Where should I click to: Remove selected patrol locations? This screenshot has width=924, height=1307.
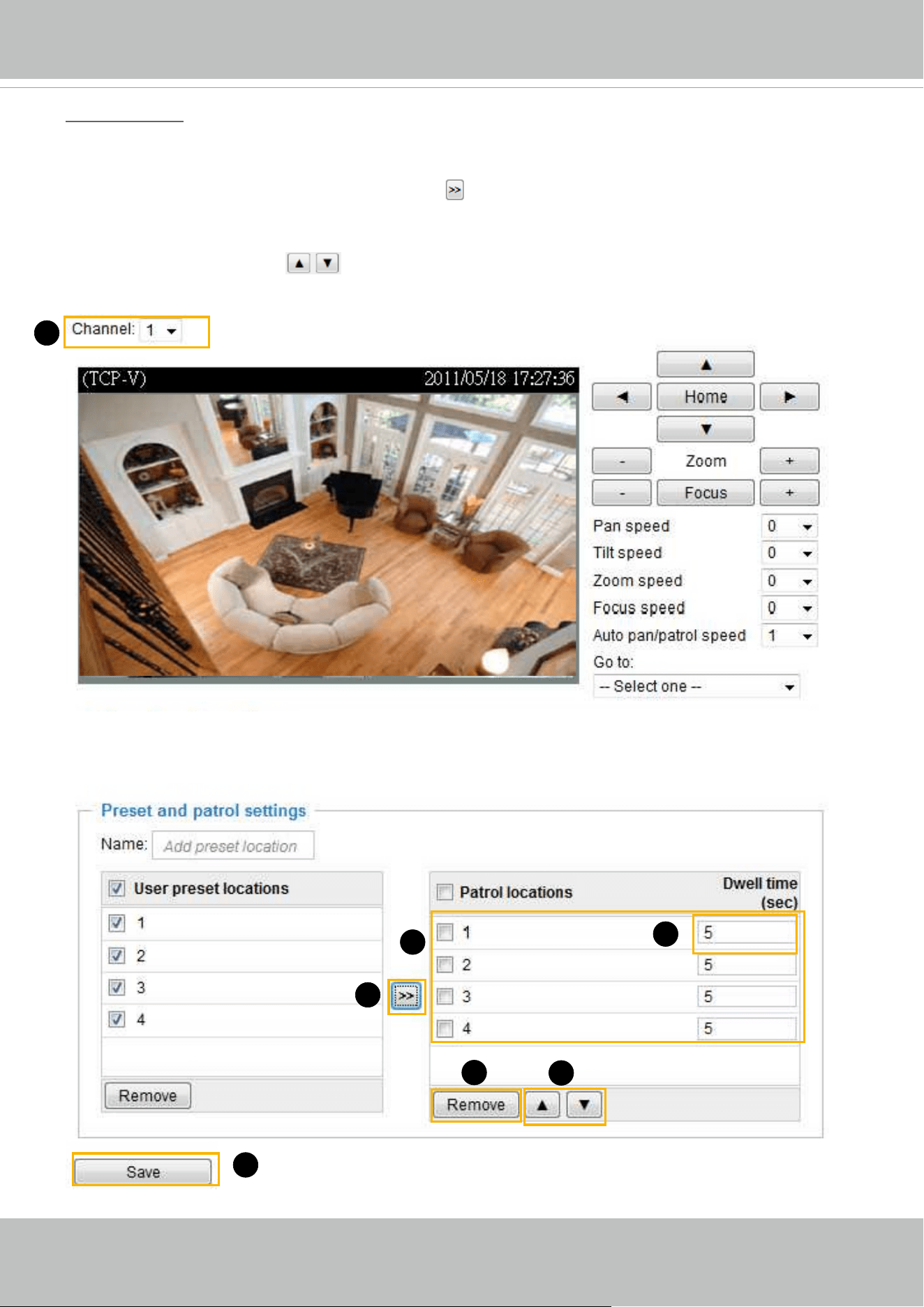tap(476, 1105)
